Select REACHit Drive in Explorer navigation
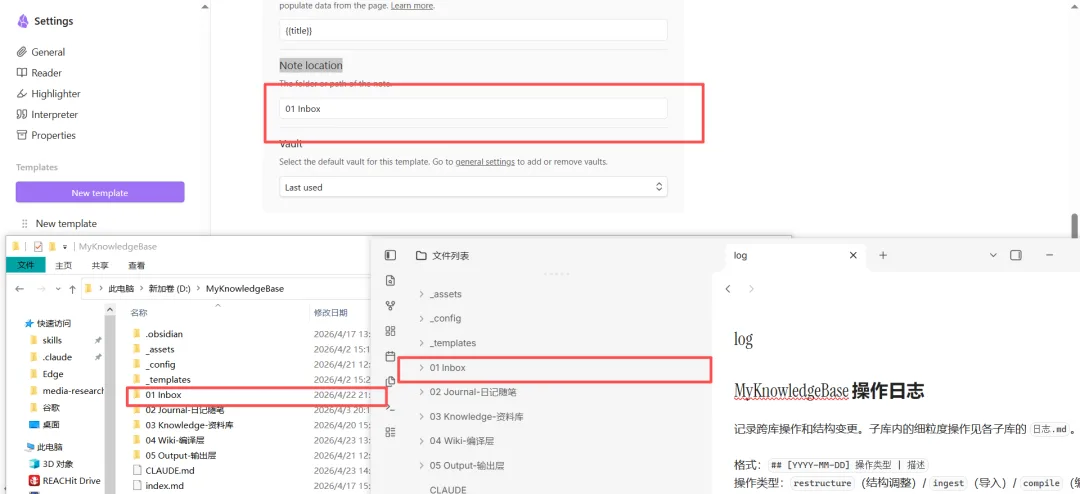 (65, 481)
